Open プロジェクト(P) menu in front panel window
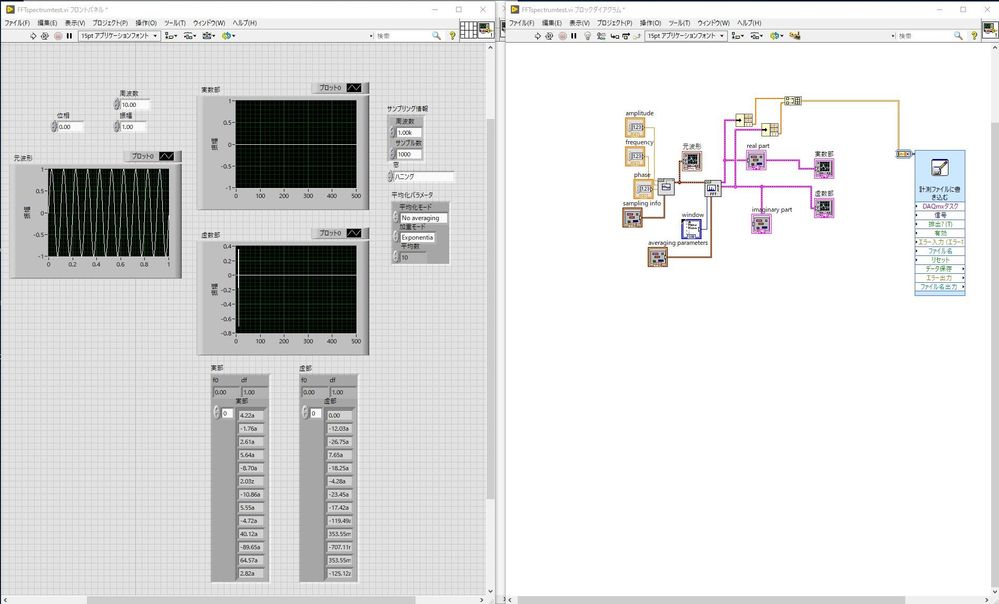The height and width of the screenshot is (604, 999). 110,23
